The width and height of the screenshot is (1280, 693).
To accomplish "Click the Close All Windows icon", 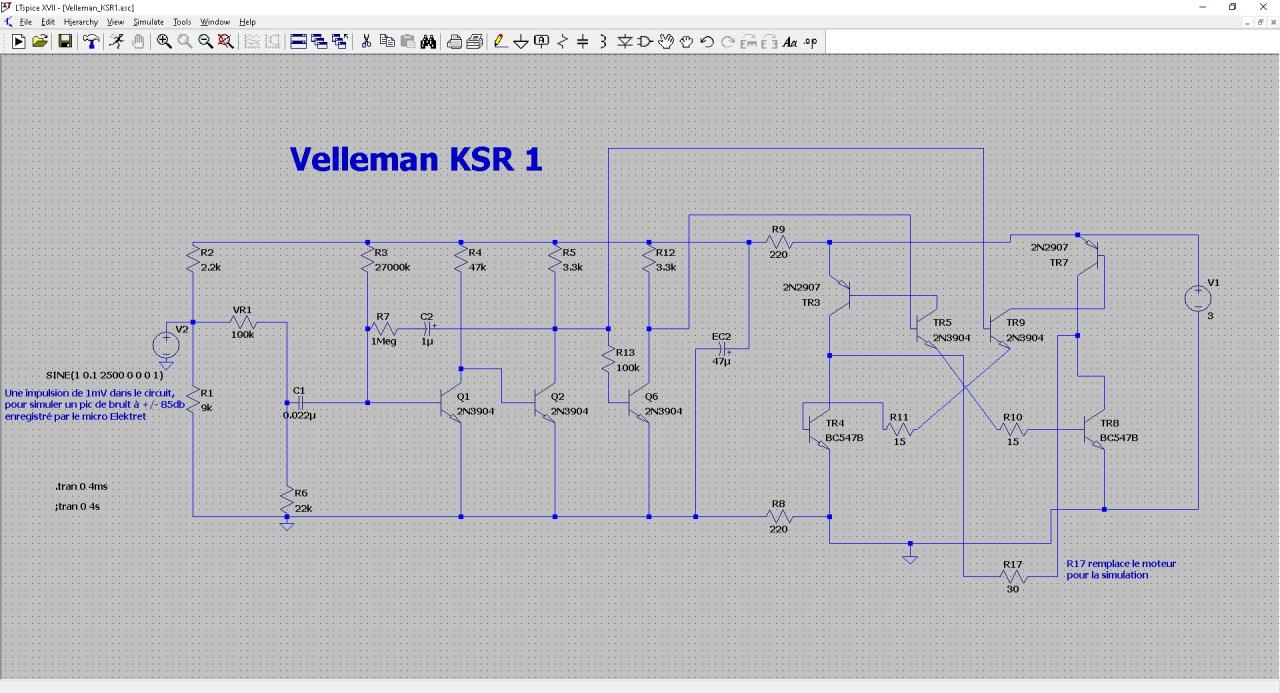I will (340, 41).
